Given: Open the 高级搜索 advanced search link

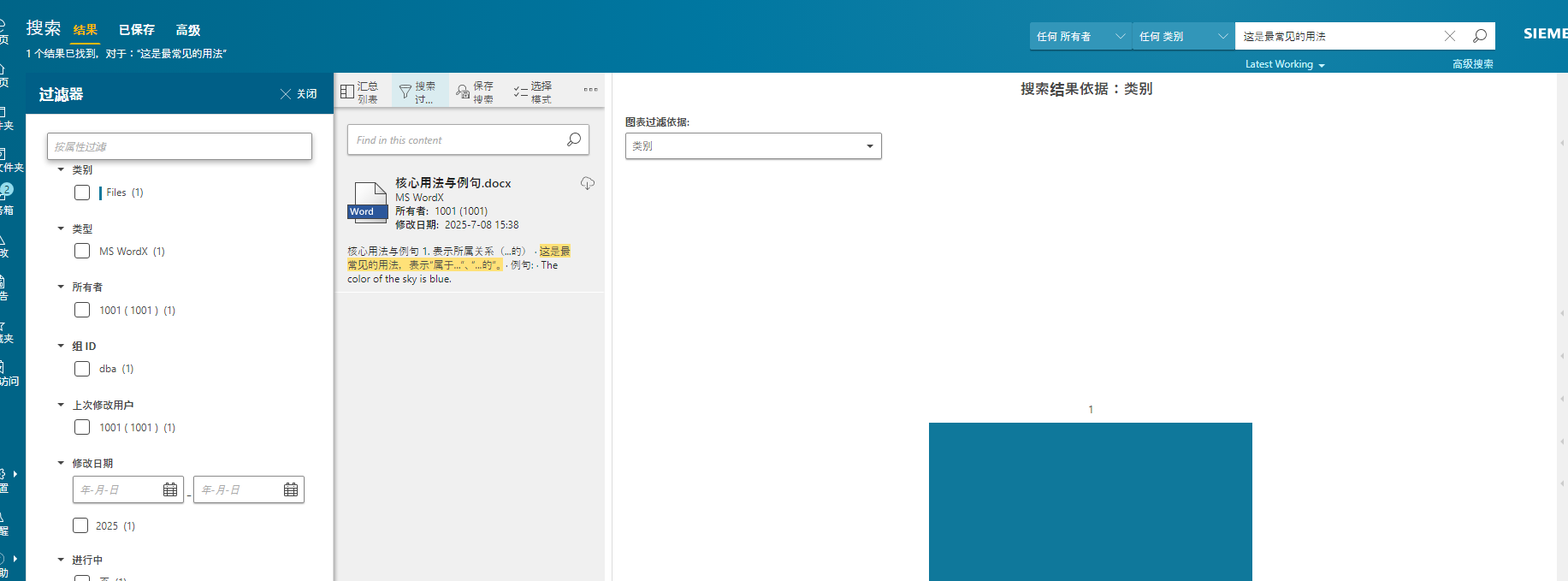Looking at the screenshot, I should pyautogui.click(x=1472, y=64).
